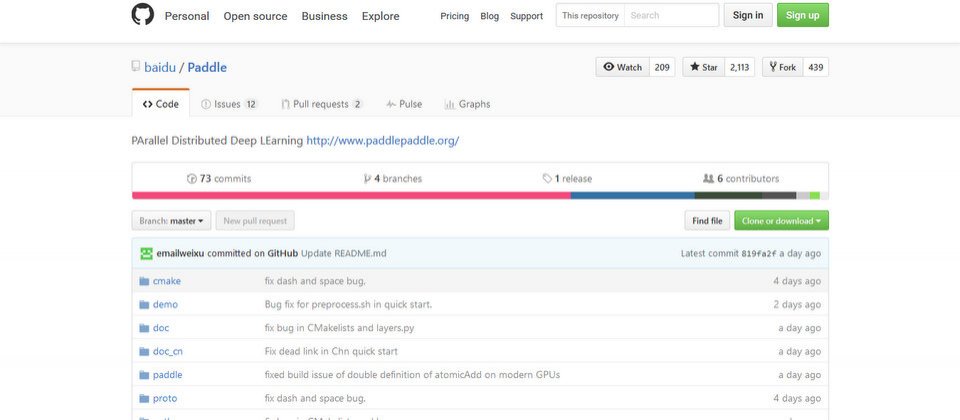This screenshot has width=960, height=420.
Task: Click the This repository search scope label
Action: [590, 15]
